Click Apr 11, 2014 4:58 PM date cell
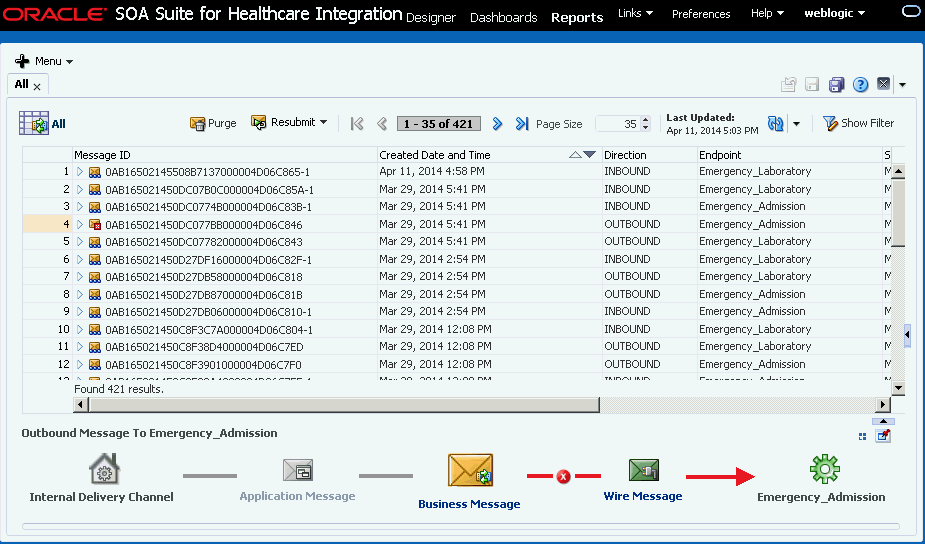925x544 pixels. [432, 171]
